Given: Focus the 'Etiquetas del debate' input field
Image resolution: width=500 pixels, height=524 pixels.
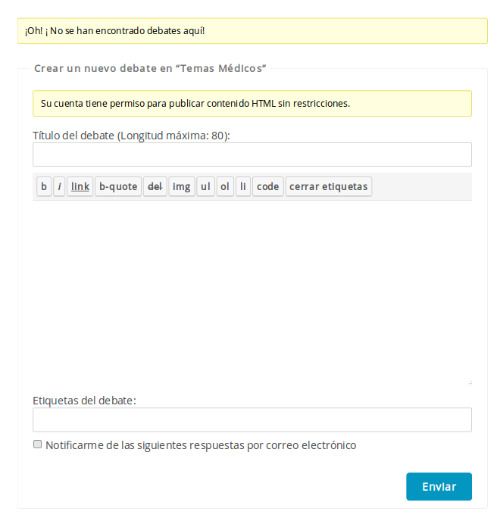Looking at the screenshot, I should (x=252, y=419).
